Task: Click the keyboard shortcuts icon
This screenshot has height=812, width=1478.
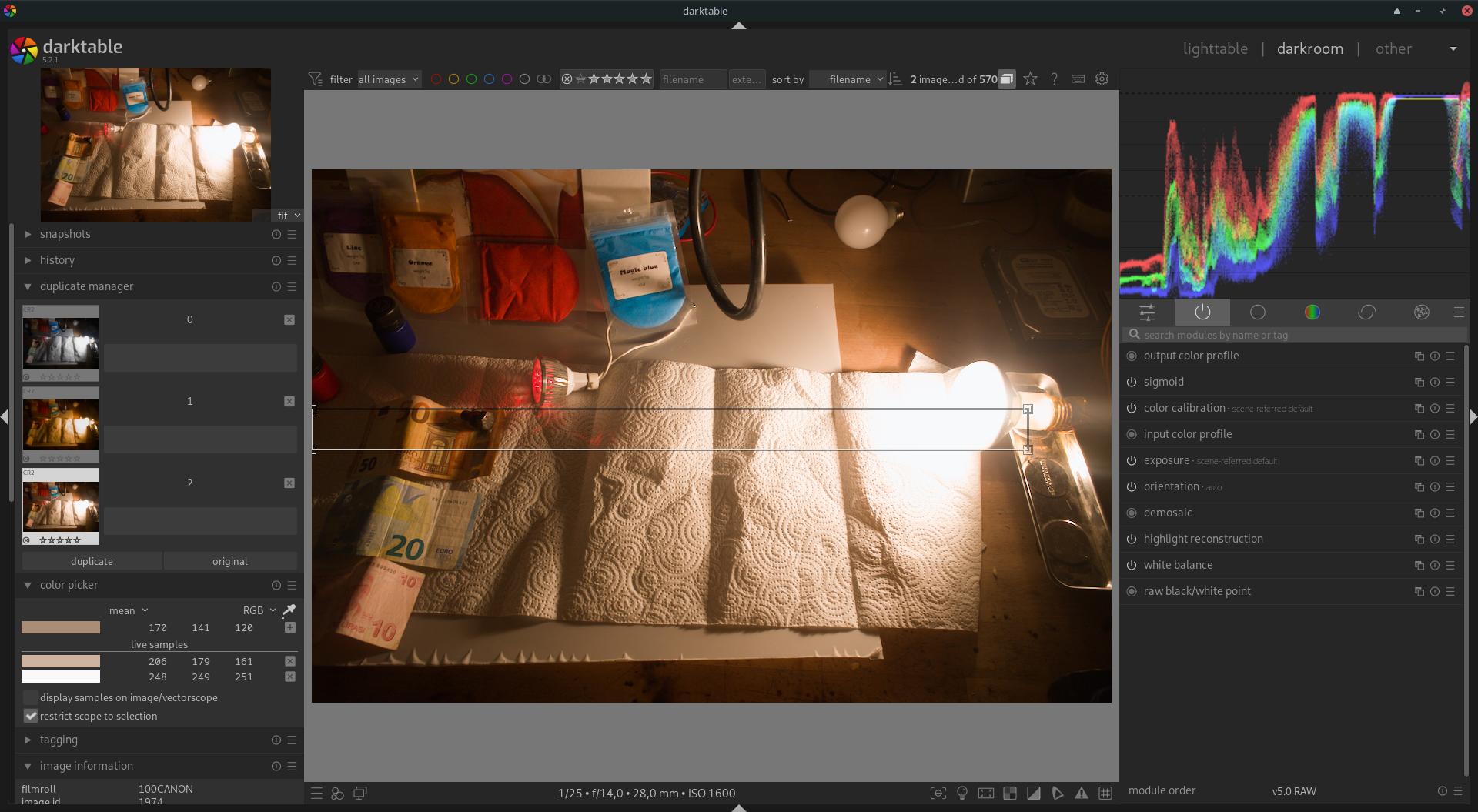Action: (x=1078, y=79)
